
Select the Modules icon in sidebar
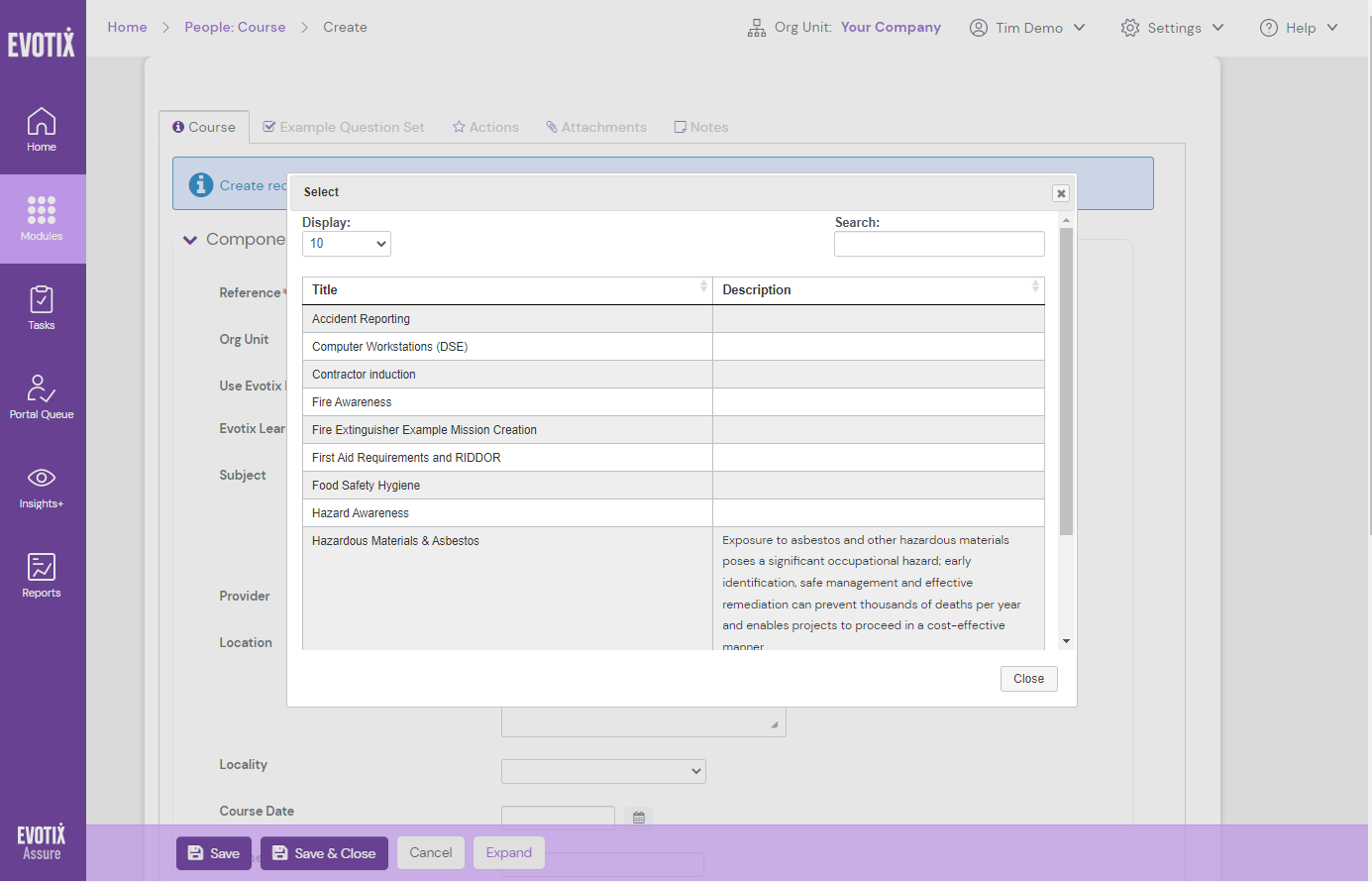point(41,218)
